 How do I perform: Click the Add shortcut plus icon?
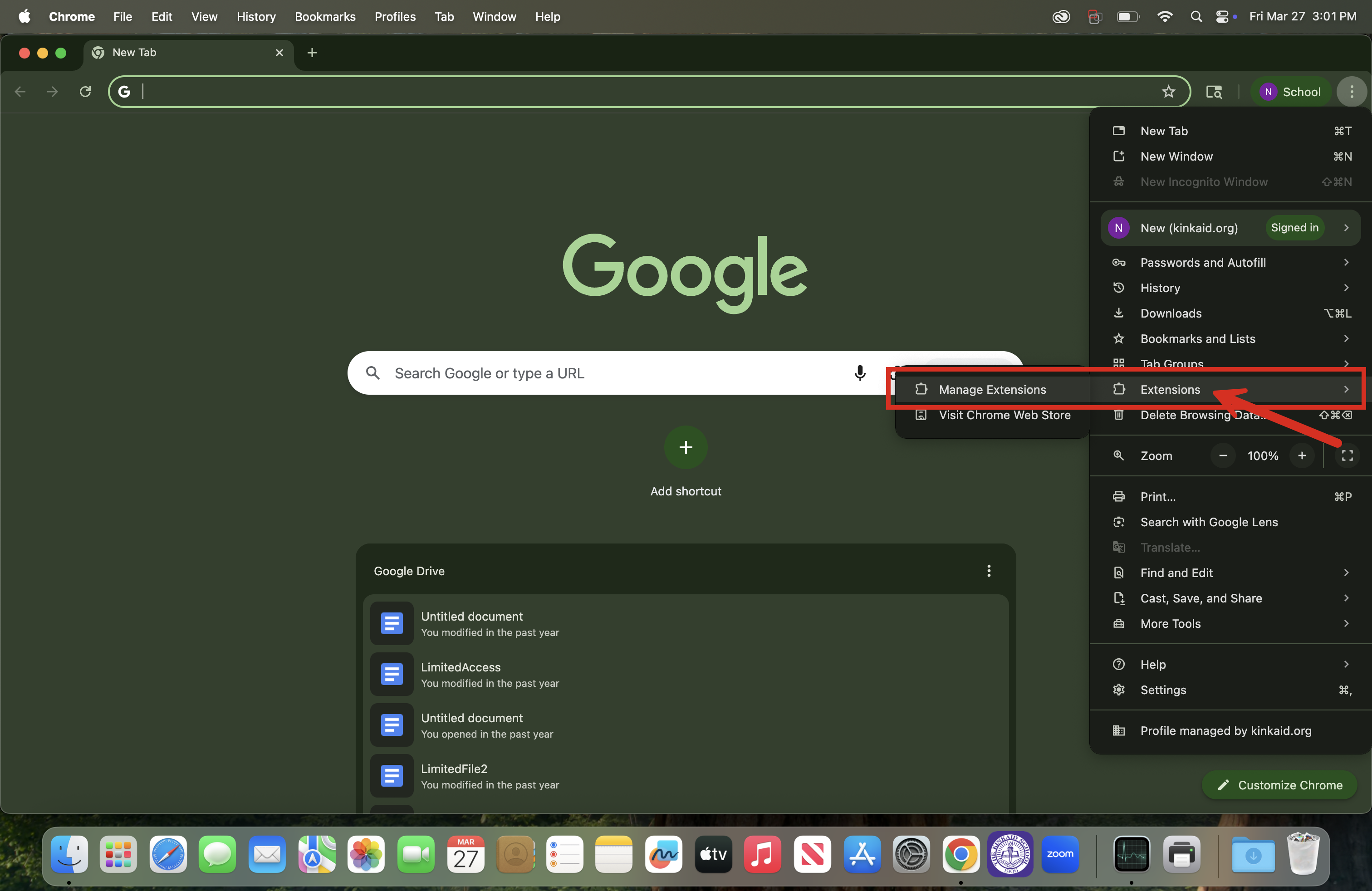pos(686,447)
